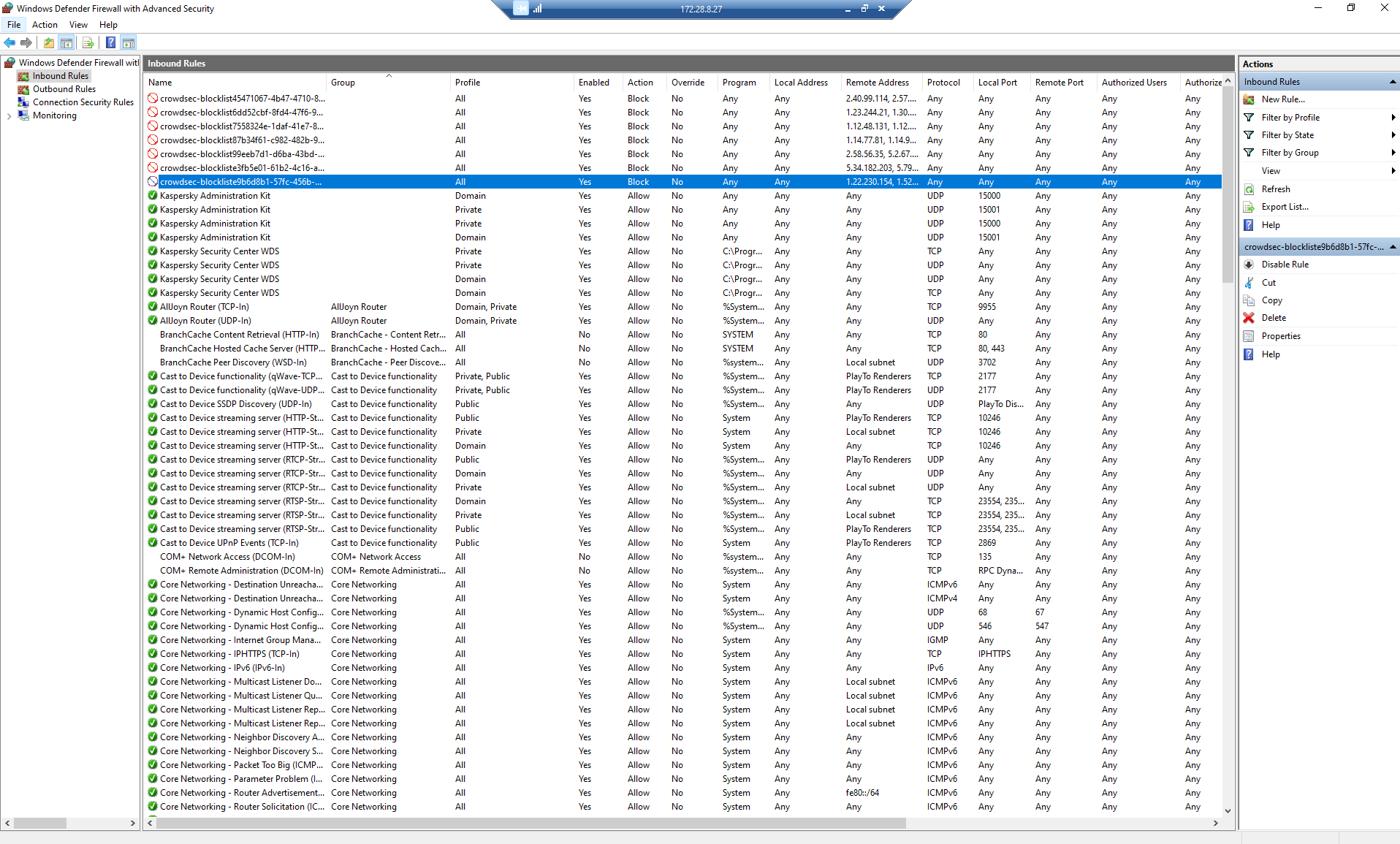Screen dimensions: 1400x844
Task: Select the COM+ Remote Administration (DCOM-In) rule
Action: tap(683, 571)
